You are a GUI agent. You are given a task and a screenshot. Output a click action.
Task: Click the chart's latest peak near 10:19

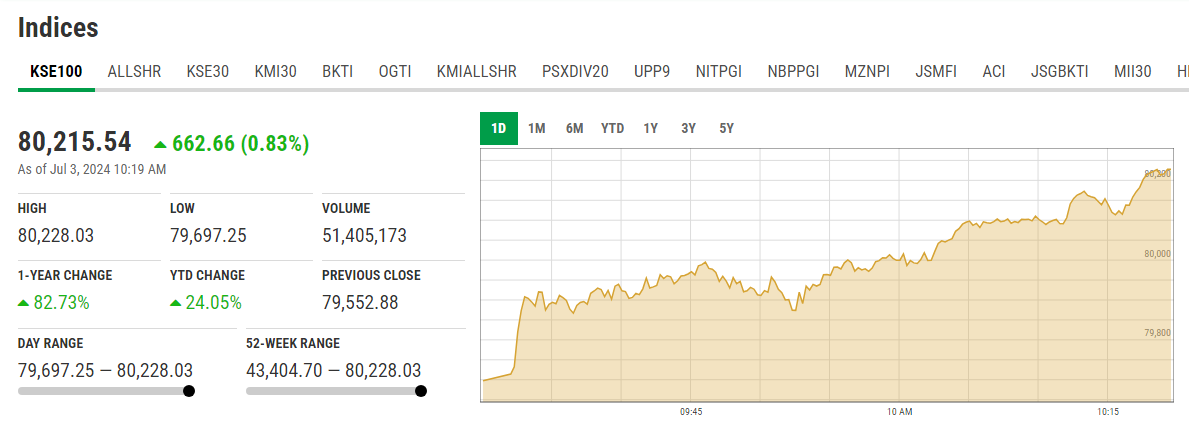1156,171
